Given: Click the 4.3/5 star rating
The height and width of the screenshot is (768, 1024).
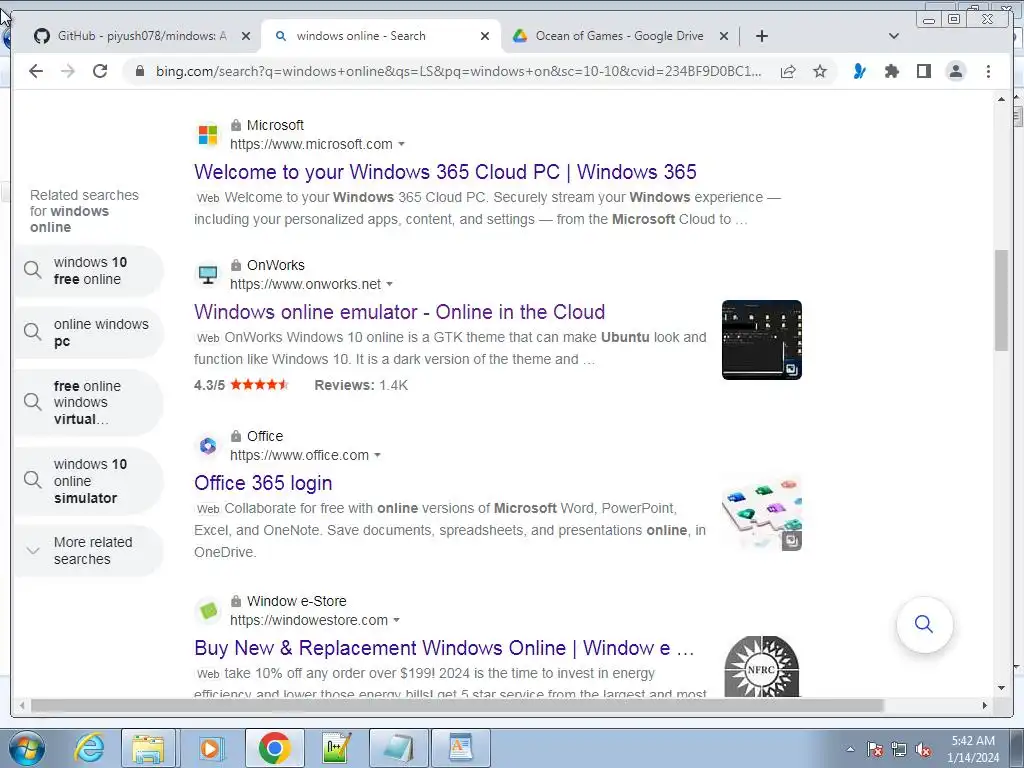Looking at the screenshot, I should click(241, 385).
